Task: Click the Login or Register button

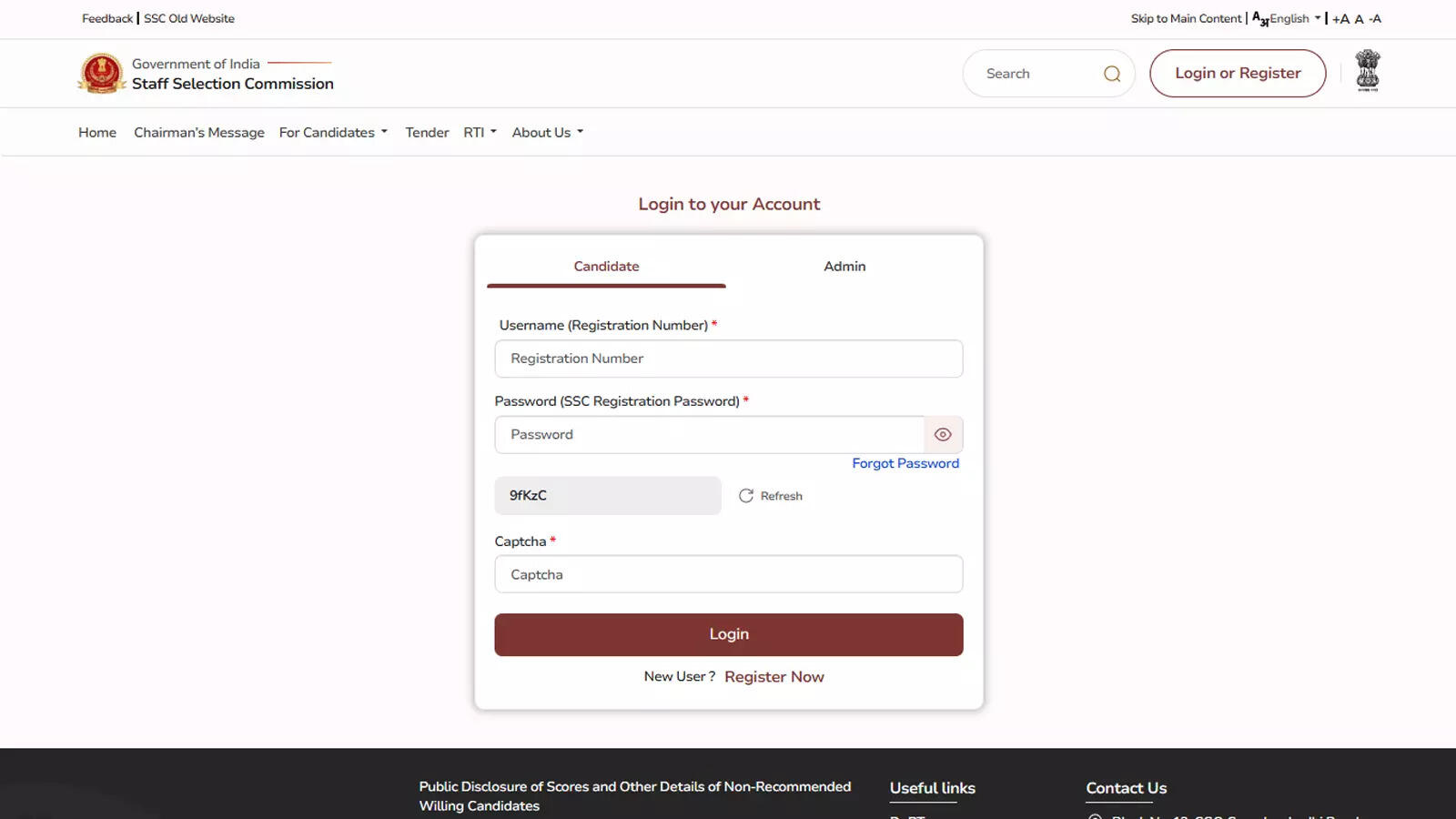Action: (x=1238, y=74)
